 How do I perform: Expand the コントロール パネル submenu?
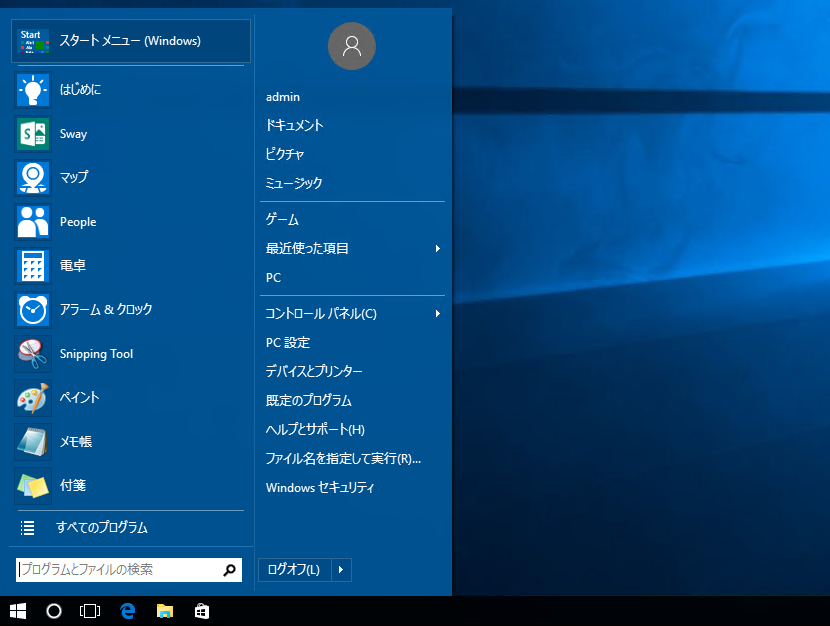pyautogui.click(x=437, y=314)
